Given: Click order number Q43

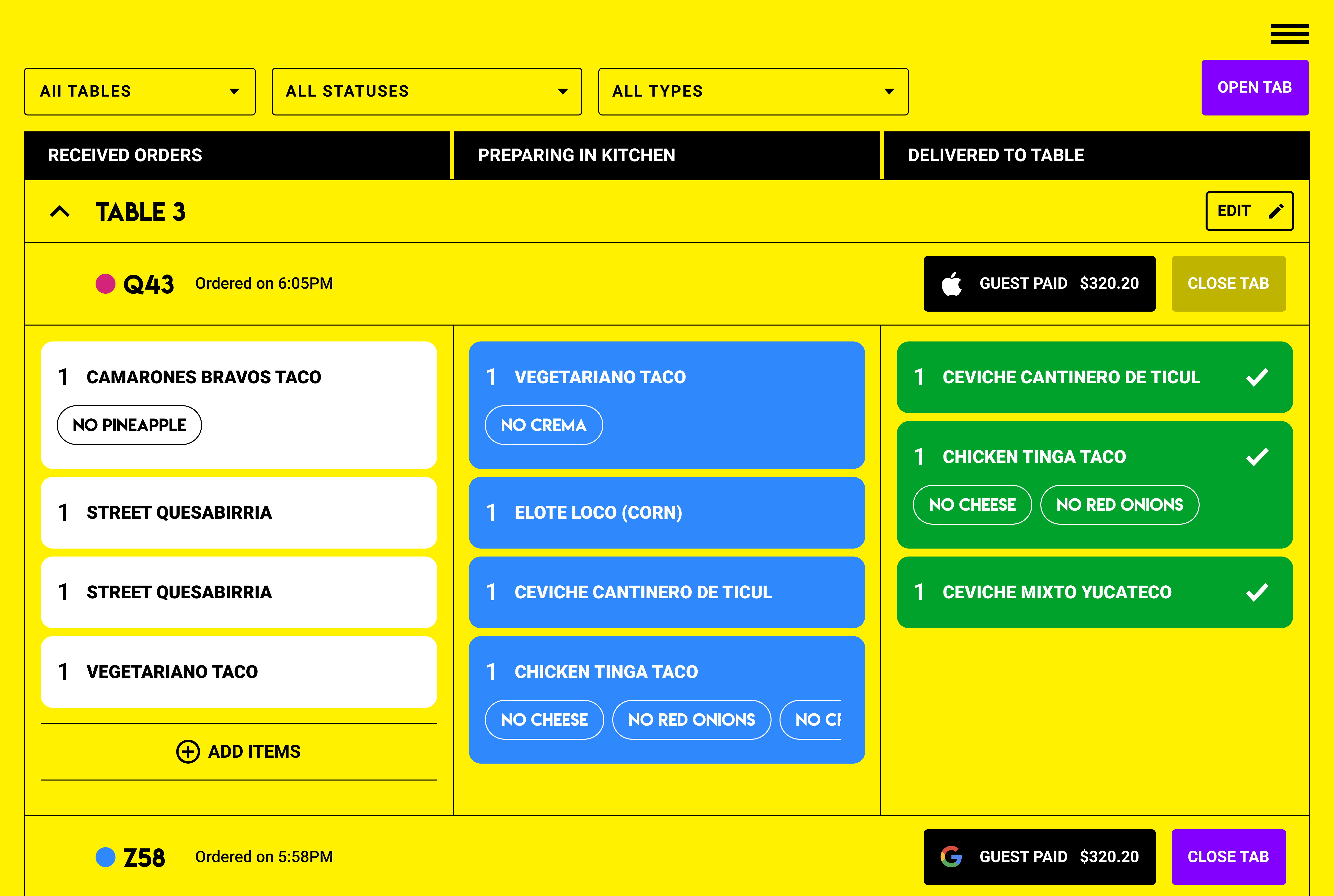Looking at the screenshot, I should point(149,284).
